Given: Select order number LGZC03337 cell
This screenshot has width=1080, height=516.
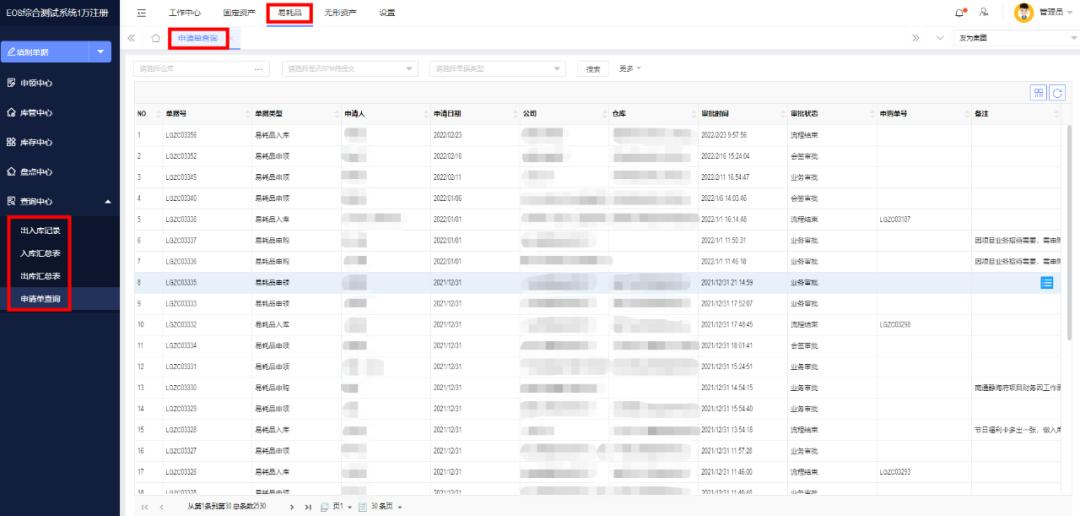Looking at the screenshot, I should pos(181,240).
